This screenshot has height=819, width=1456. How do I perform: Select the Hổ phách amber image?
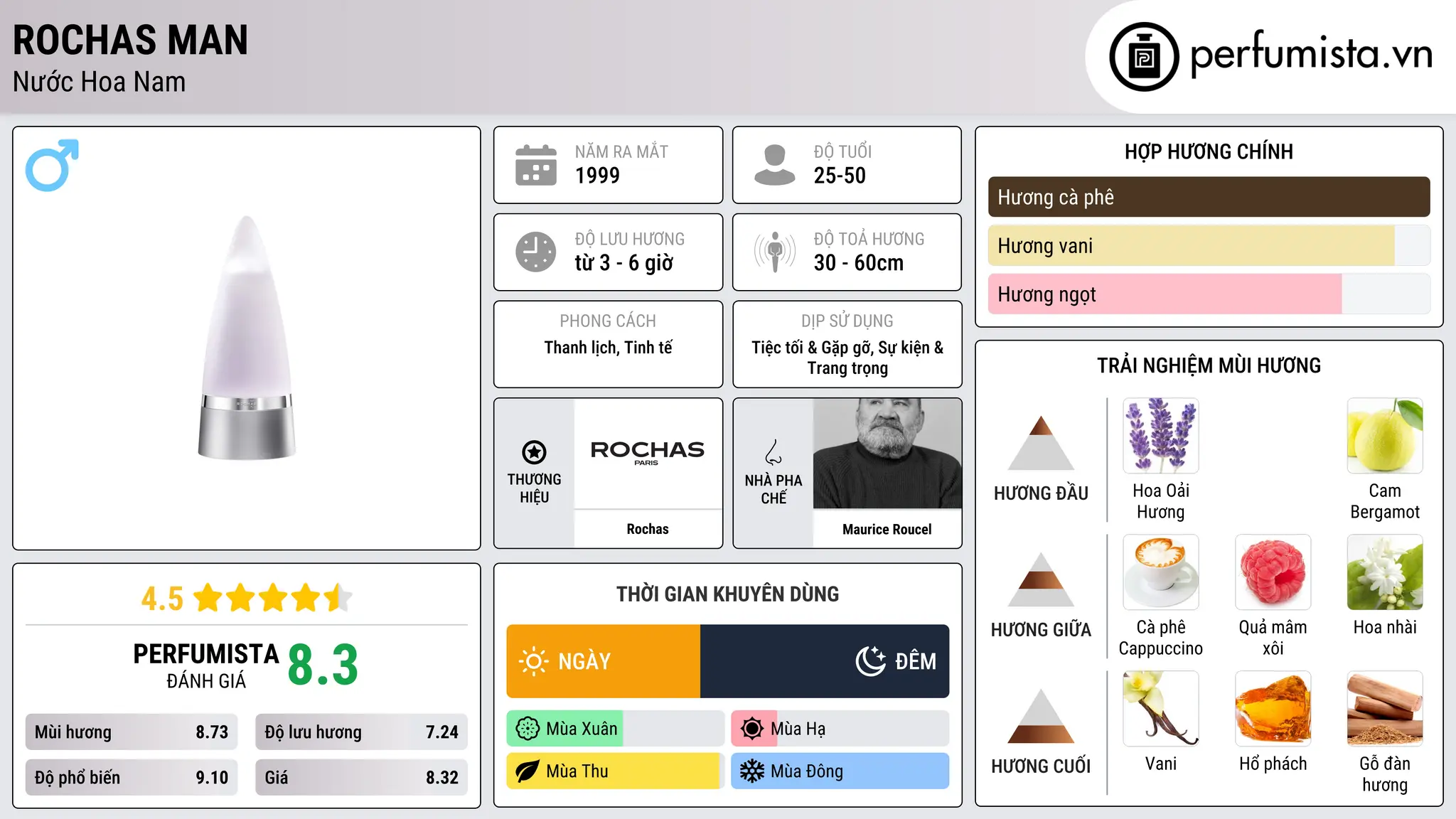[1273, 709]
